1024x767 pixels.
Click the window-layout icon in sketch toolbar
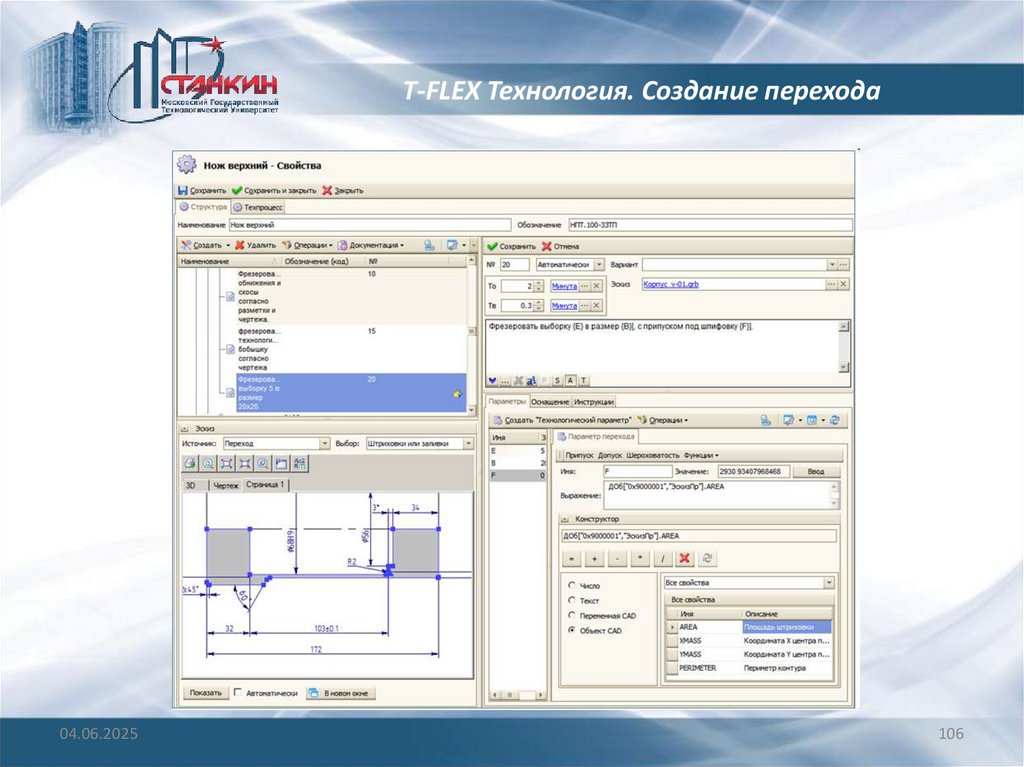[281, 463]
